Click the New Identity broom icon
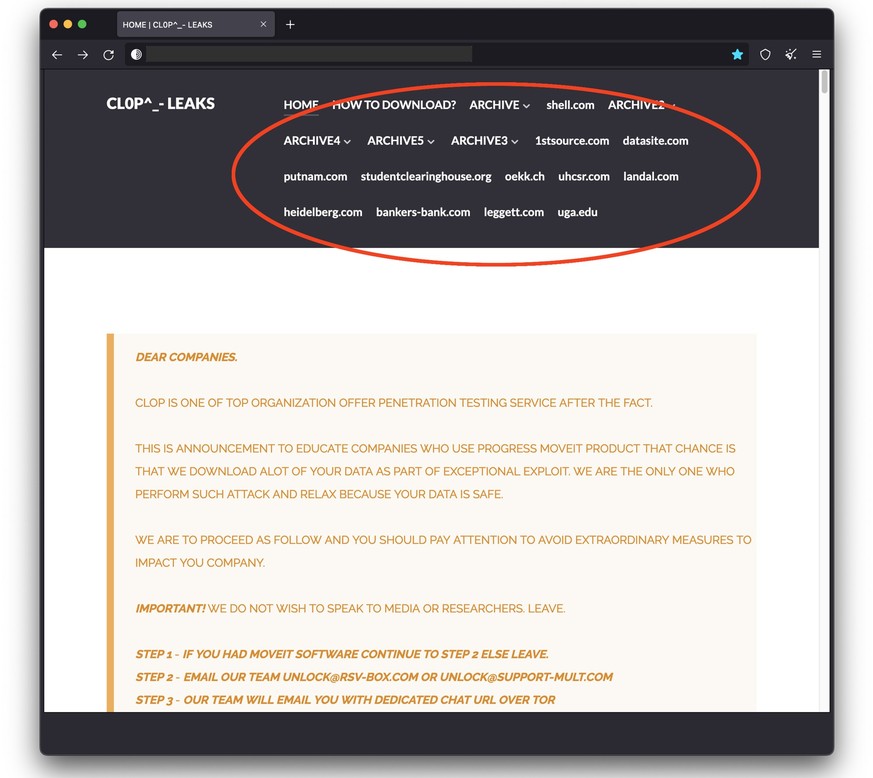The image size is (873, 778). point(791,55)
